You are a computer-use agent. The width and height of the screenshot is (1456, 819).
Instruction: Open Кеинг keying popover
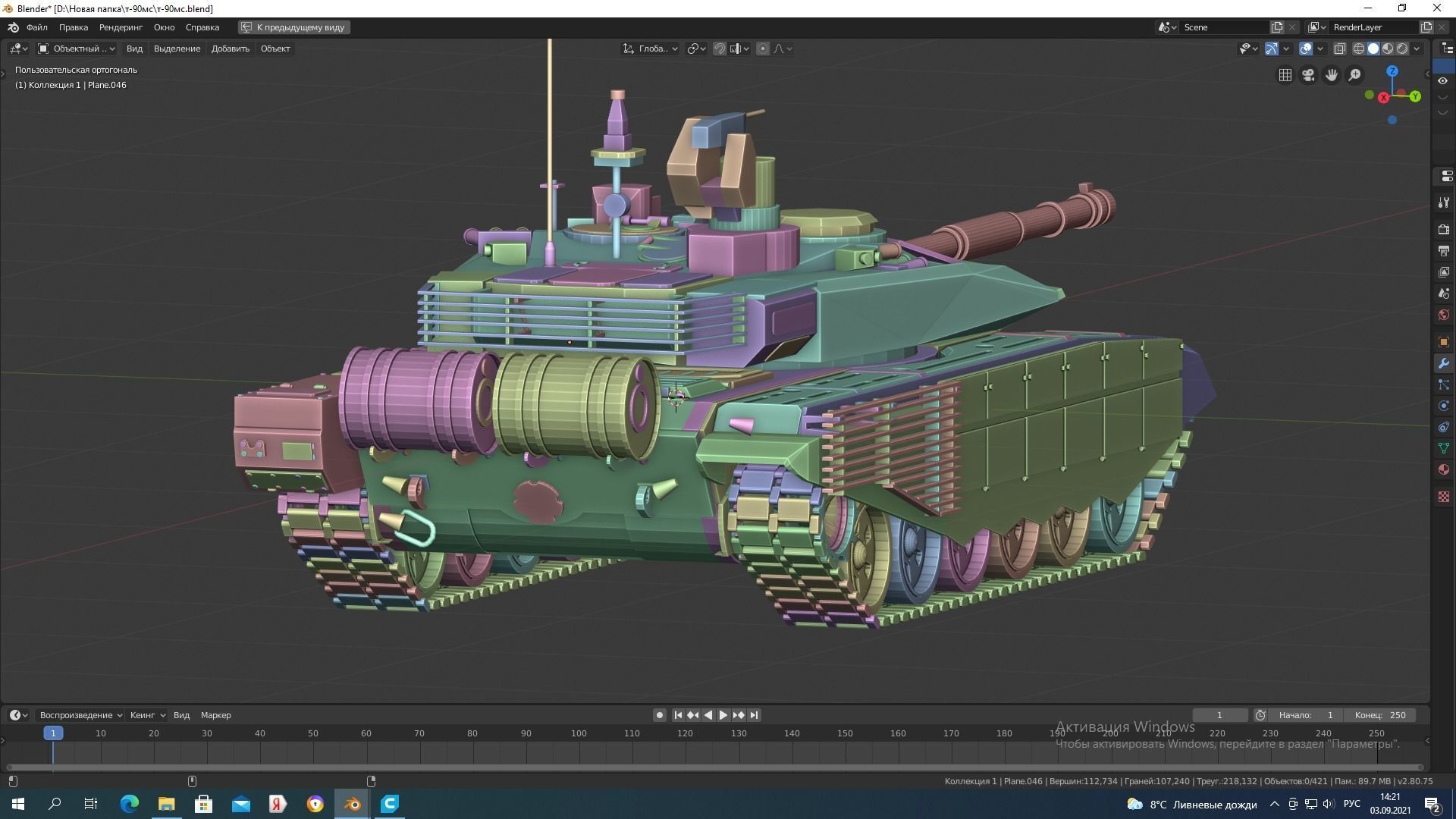click(x=147, y=715)
